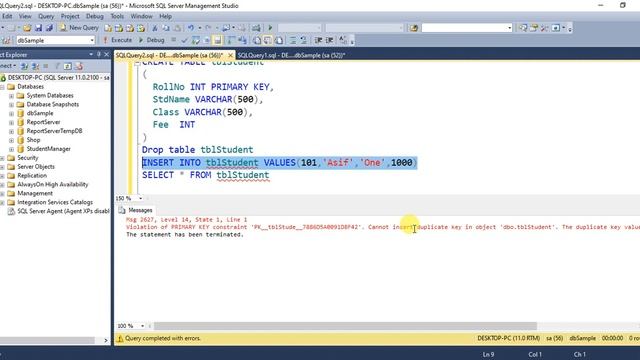Expand the dbSample database node
The image size is (640, 360).
pyautogui.click(x=11, y=114)
